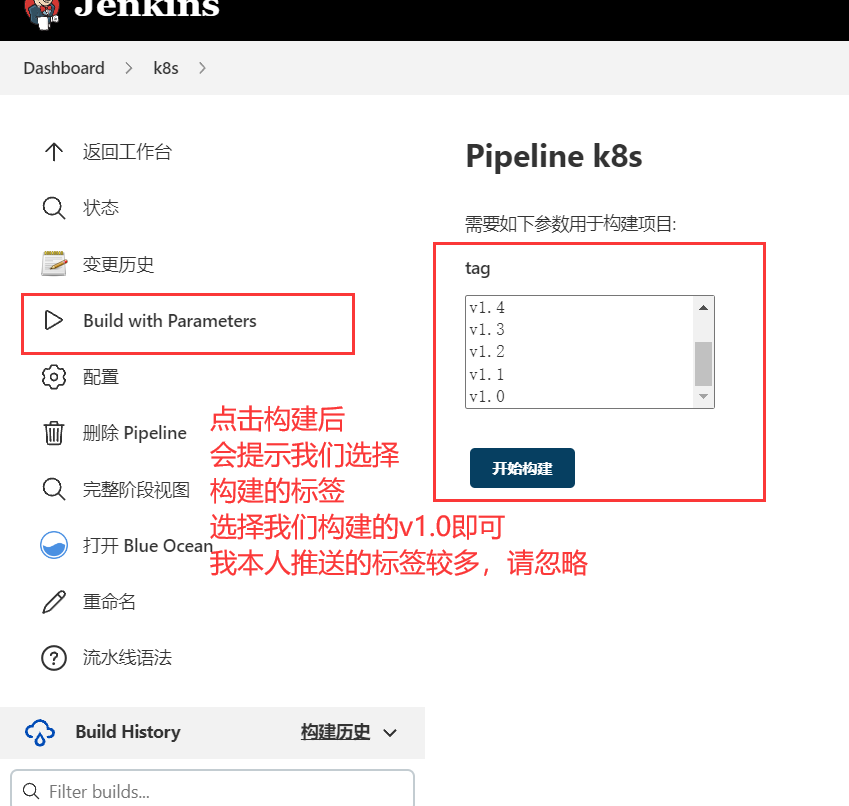849x806 pixels.
Task: Expand the chevron after k8s breadcrumb
Action: pos(202,68)
